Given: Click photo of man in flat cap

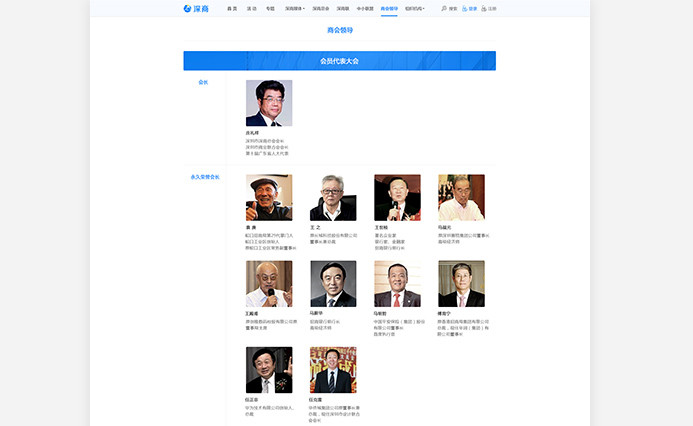Looking at the screenshot, I should click(x=269, y=198).
